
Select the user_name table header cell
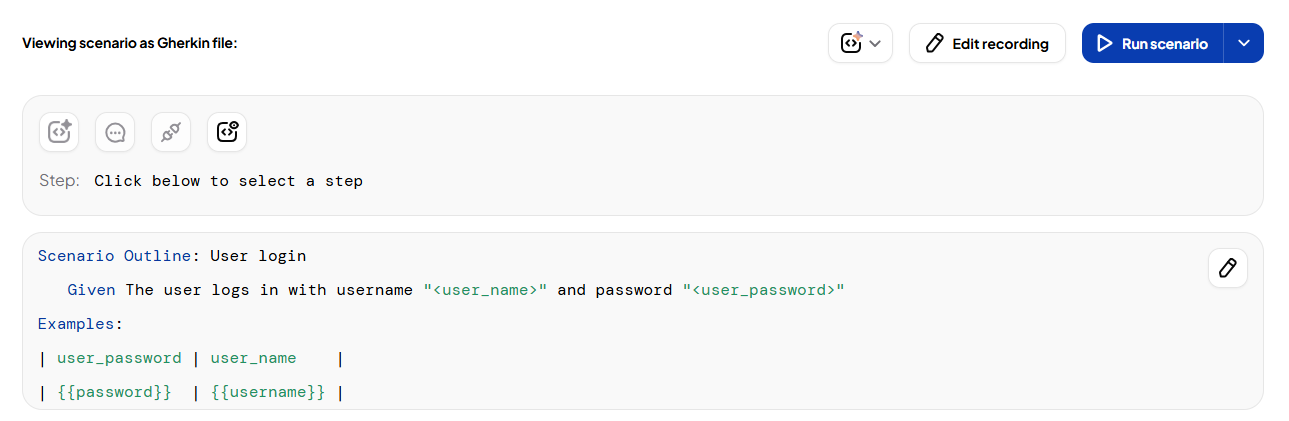(254, 358)
